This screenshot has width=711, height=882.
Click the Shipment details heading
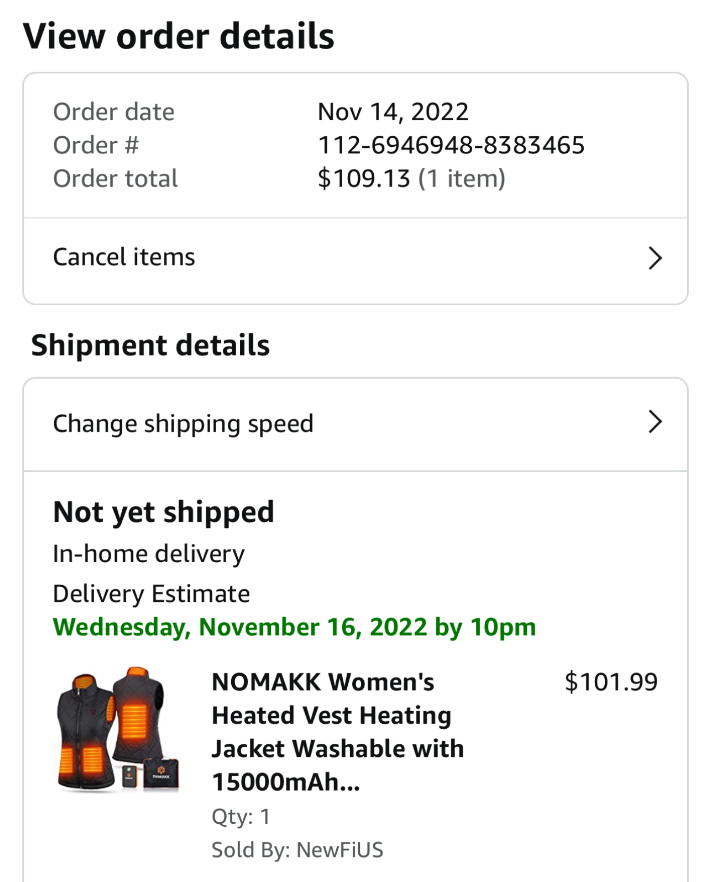pos(151,345)
